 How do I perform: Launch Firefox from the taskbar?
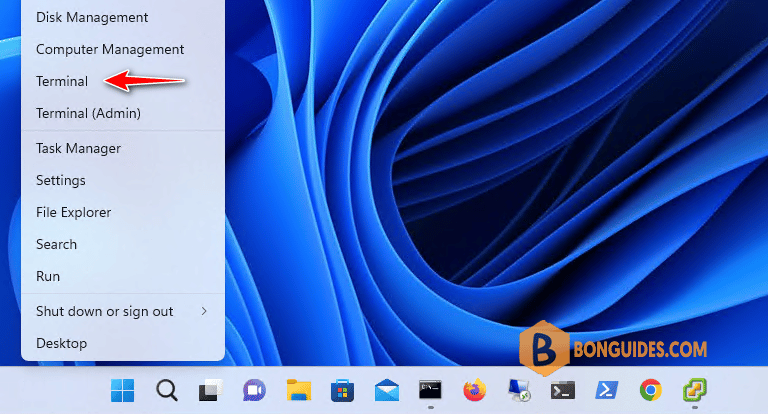click(474, 390)
